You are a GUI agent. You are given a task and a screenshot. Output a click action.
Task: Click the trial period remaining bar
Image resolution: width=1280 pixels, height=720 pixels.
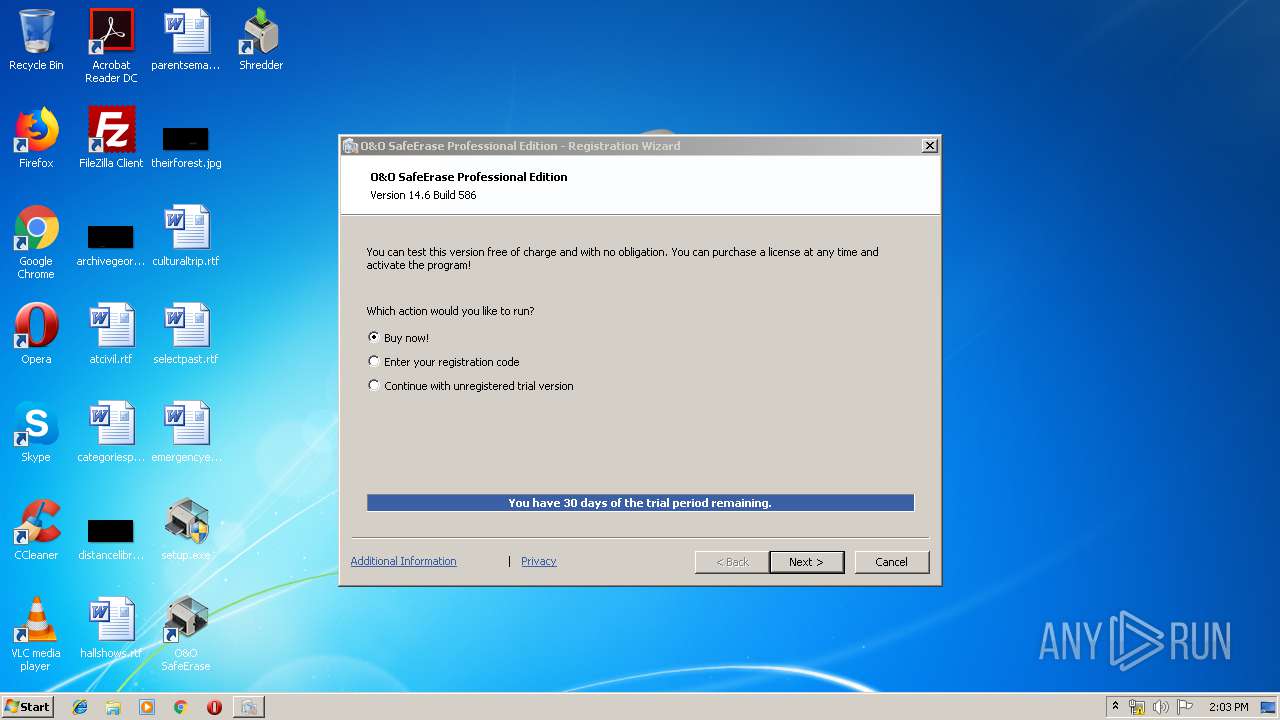[x=640, y=503]
